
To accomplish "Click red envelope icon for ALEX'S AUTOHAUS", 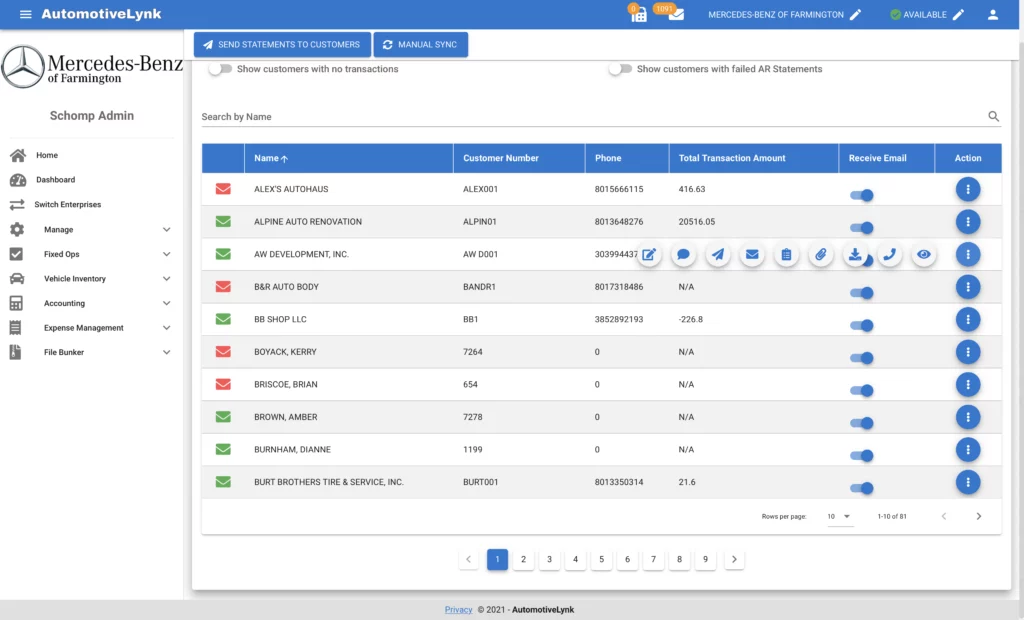I will [223, 189].
